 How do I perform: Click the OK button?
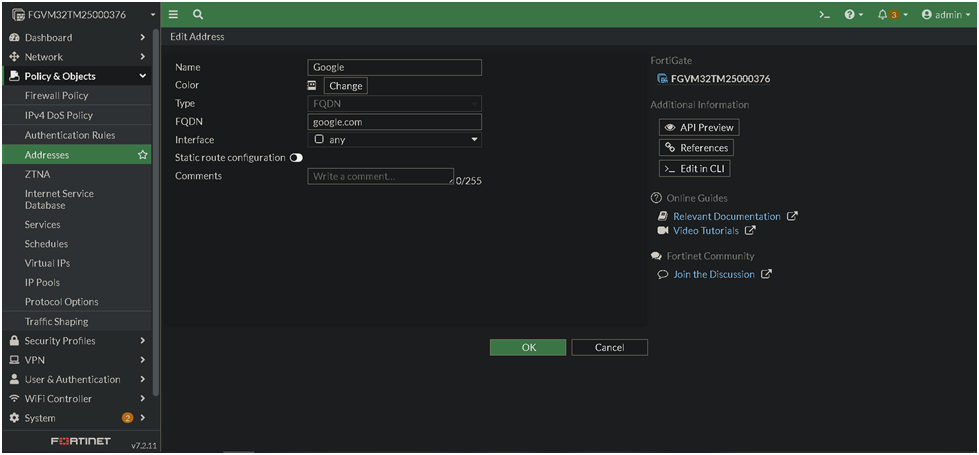[528, 348]
